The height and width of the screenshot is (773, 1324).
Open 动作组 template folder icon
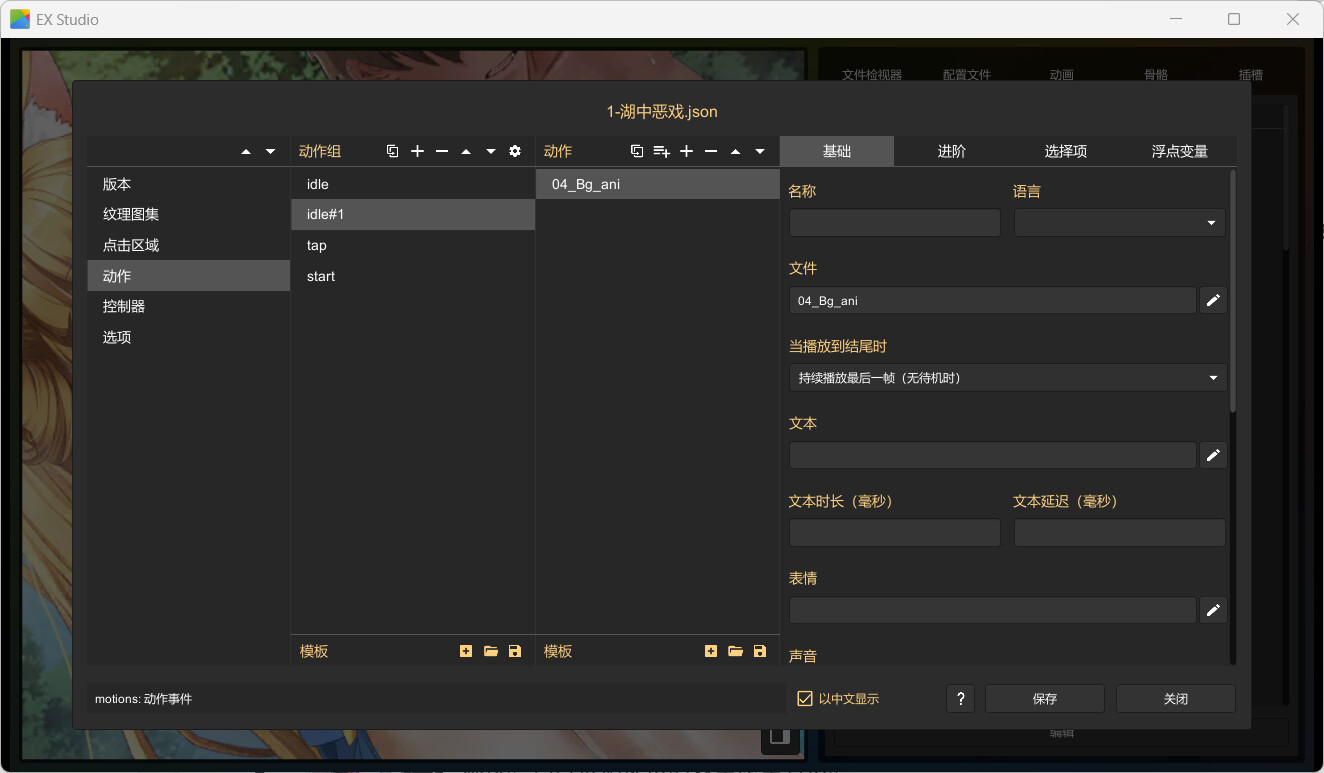(x=490, y=651)
